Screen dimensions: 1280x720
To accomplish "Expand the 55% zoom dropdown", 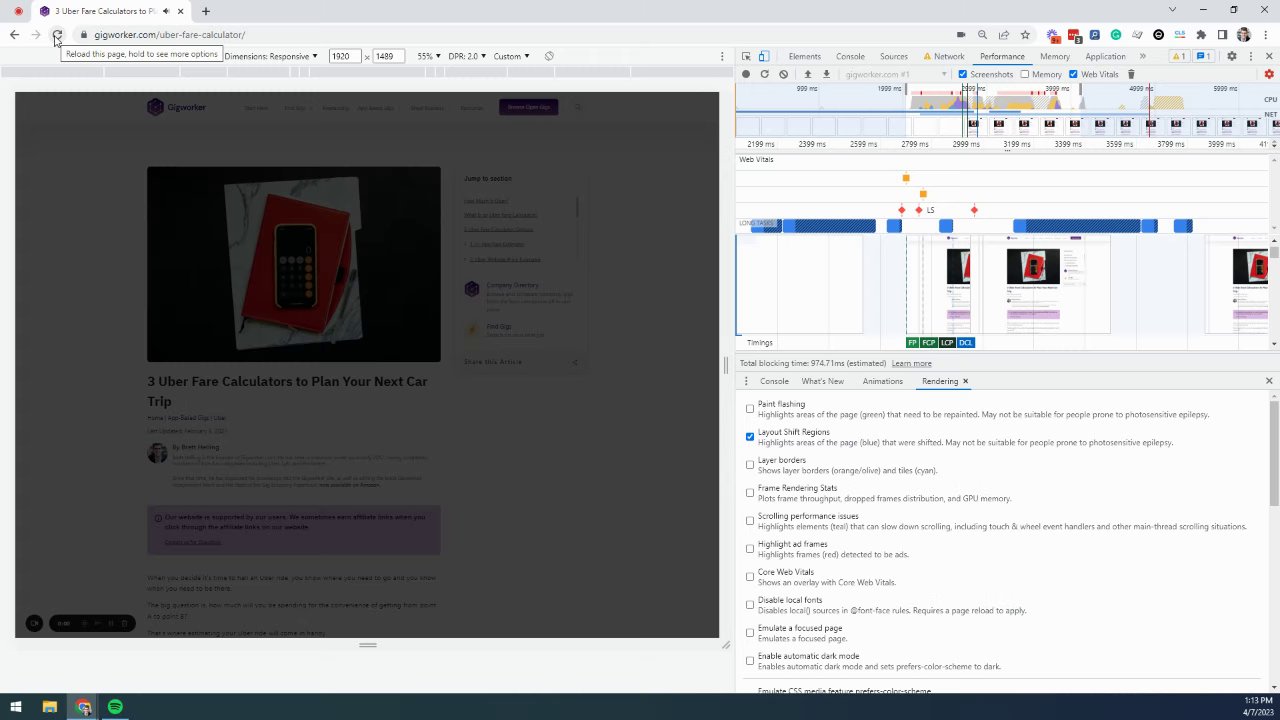I will point(429,56).
